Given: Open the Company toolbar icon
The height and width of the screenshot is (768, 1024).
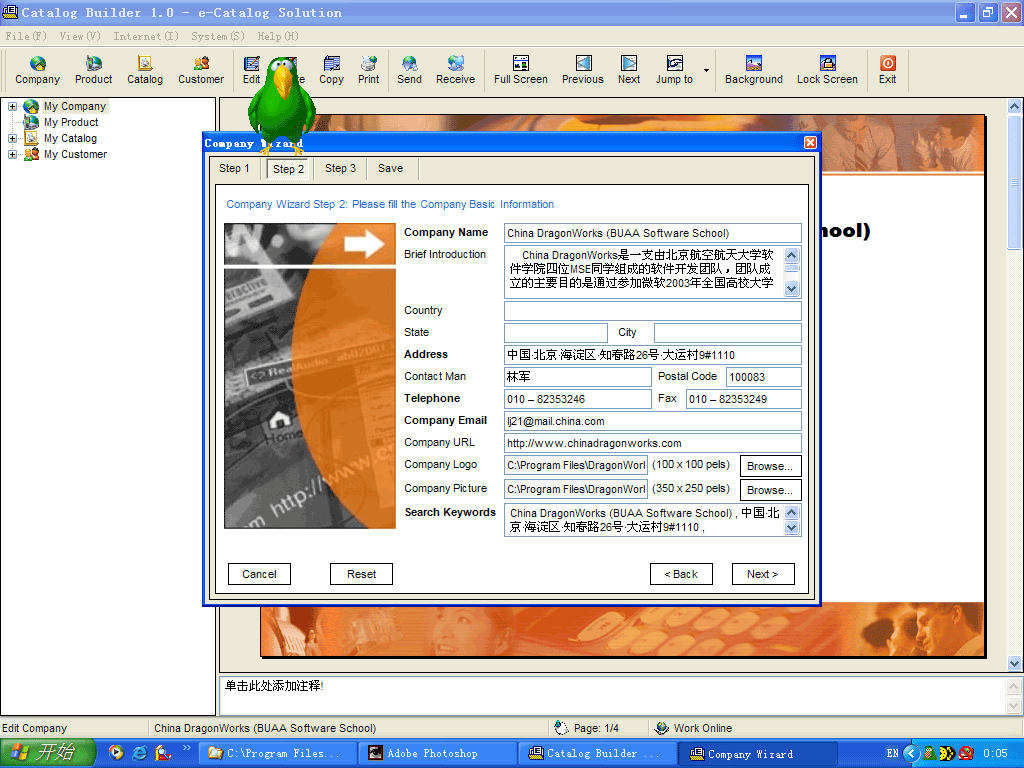Looking at the screenshot, I should (37, 70).
